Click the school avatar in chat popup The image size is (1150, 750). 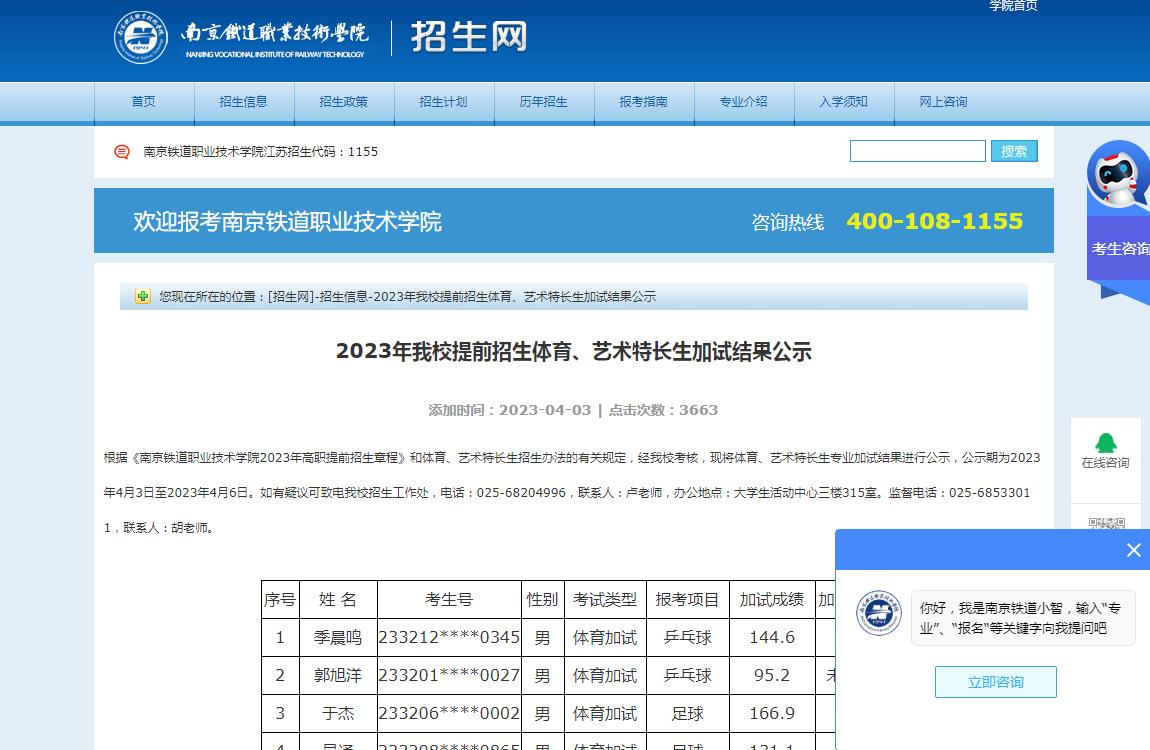(879, 612)
